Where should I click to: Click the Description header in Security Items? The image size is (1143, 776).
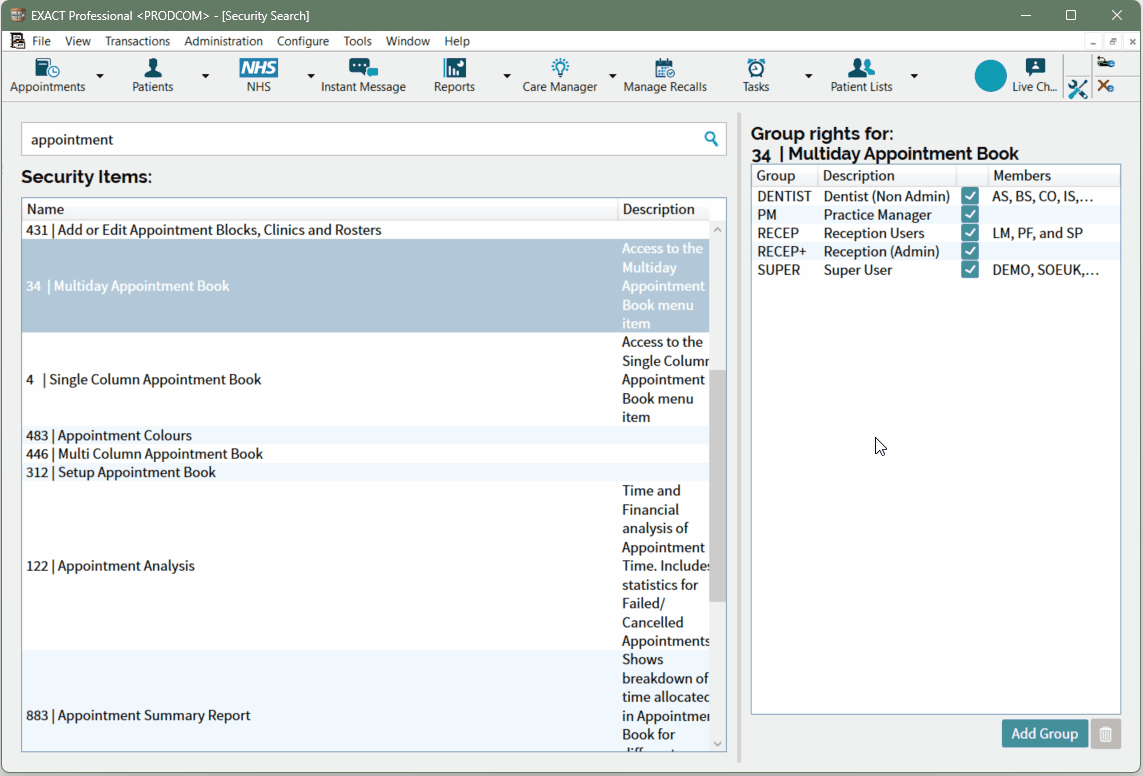tap(663, 209)
